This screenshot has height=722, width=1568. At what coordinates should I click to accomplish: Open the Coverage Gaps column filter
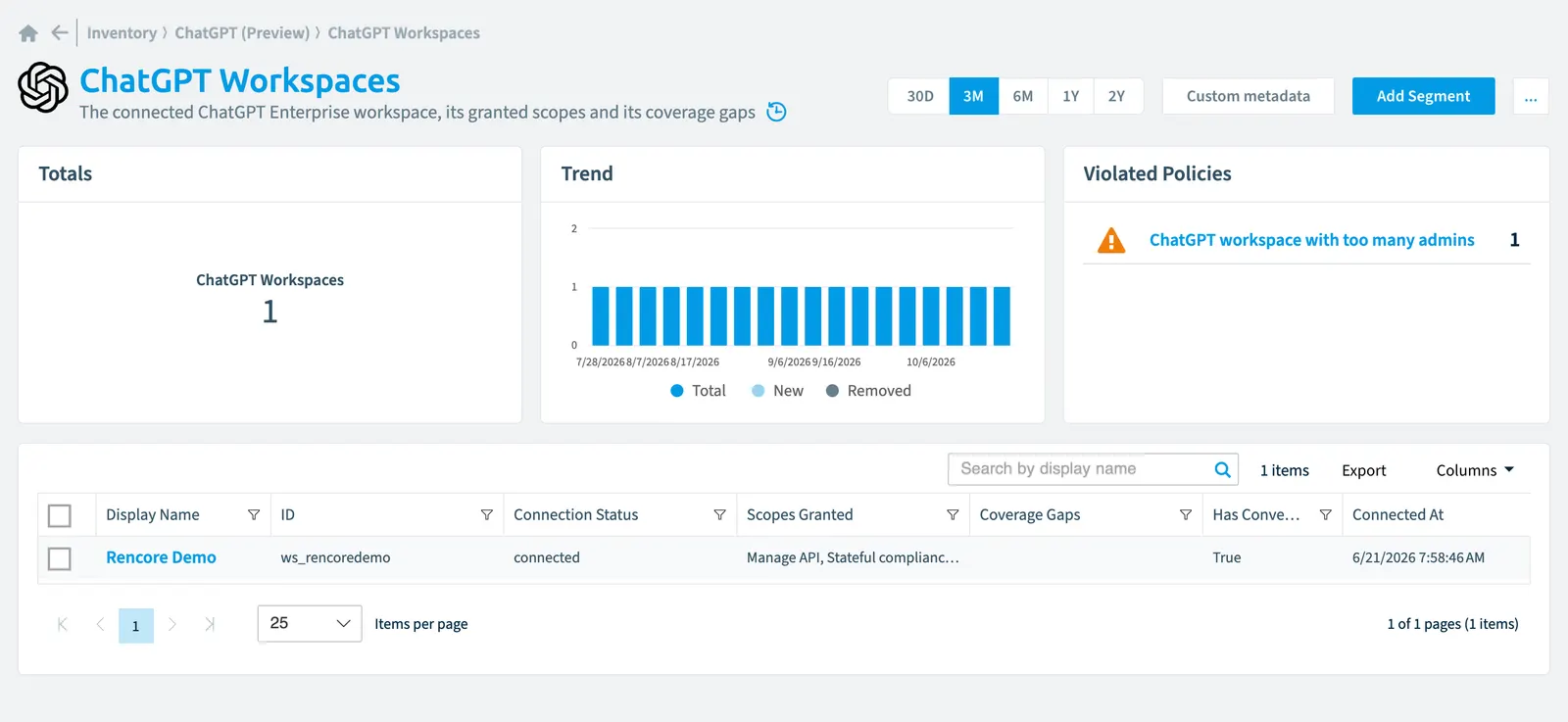pyautogui.click(x=1186, y=515)
